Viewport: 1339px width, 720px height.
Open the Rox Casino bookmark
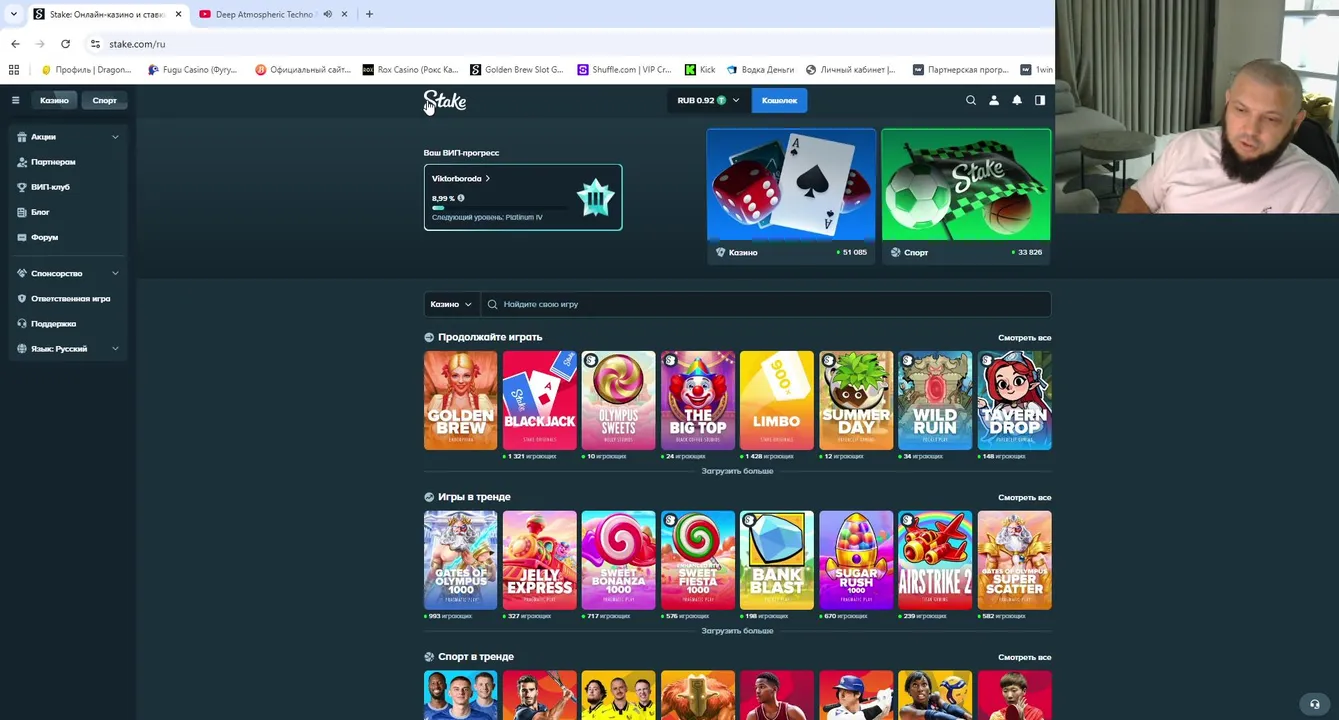(411, 69)
